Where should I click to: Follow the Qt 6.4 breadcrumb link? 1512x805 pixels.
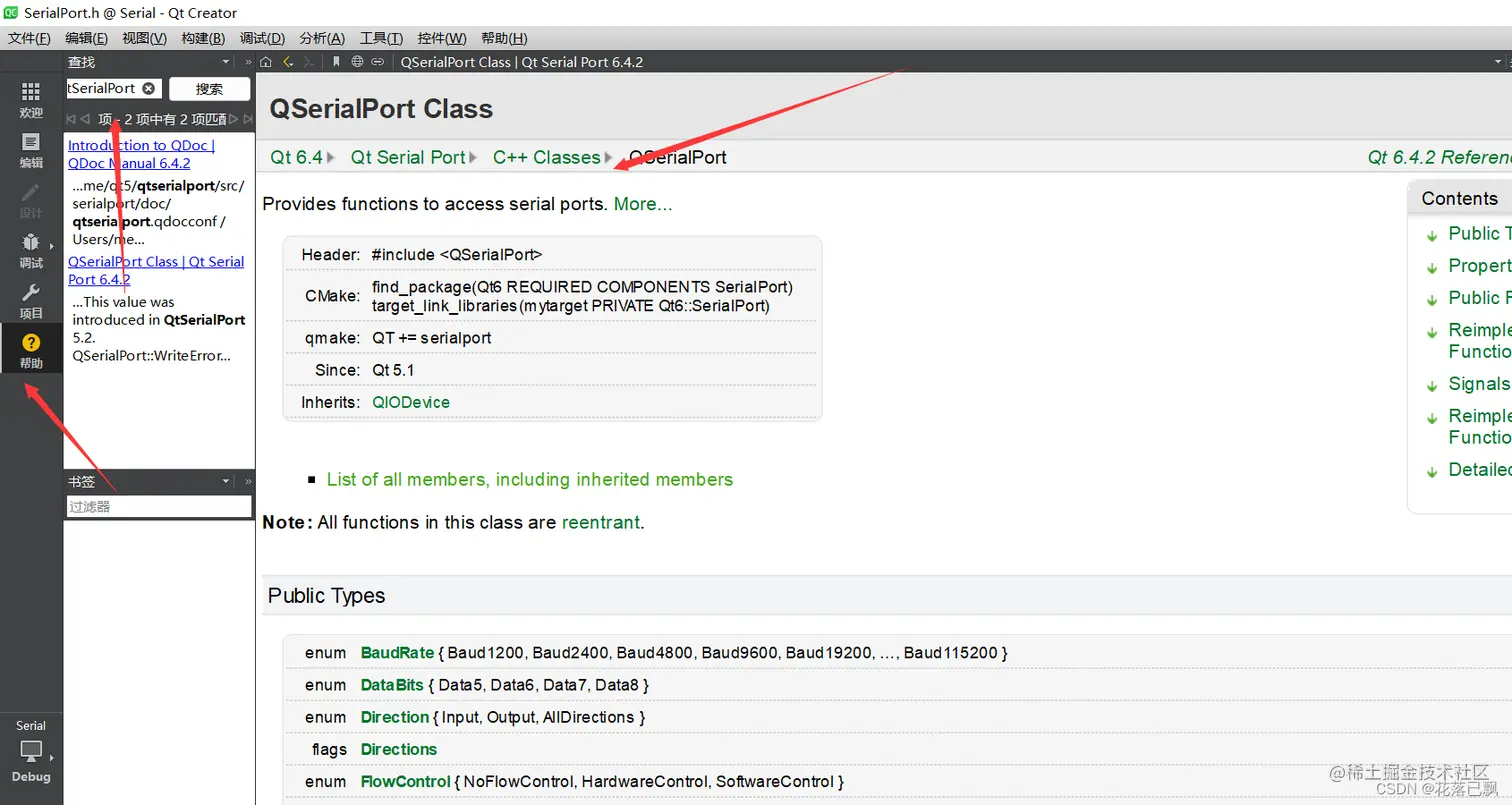click(x=296, y=157)
